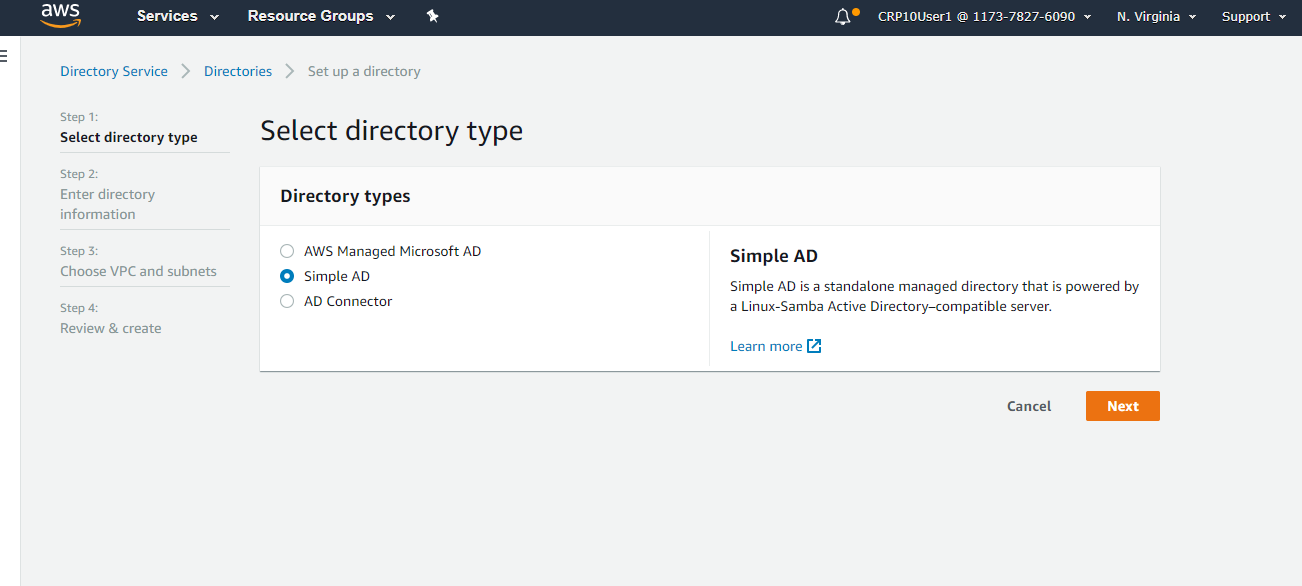Click the AWS logo home icon
1302x586 pixels.
[x=60, y=15]
